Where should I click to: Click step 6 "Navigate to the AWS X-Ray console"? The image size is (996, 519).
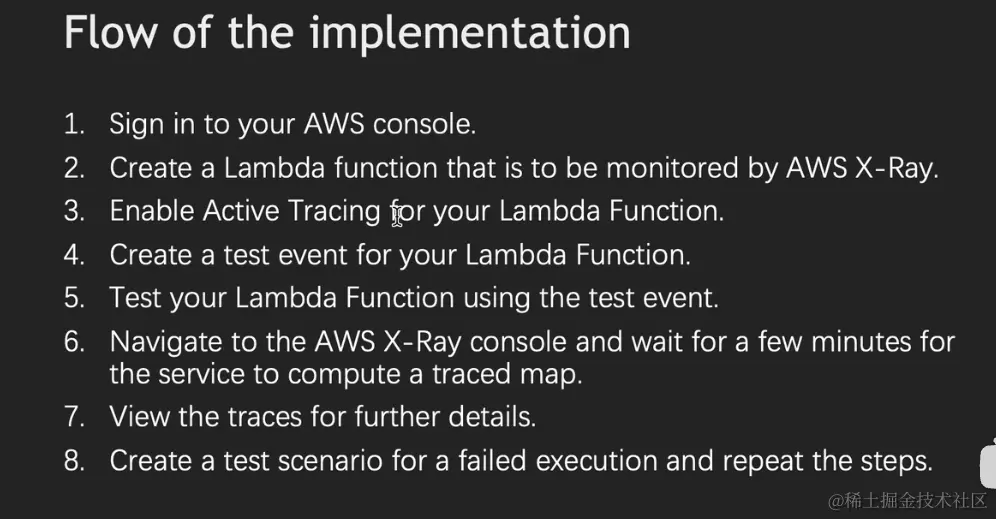coord(532,342)
